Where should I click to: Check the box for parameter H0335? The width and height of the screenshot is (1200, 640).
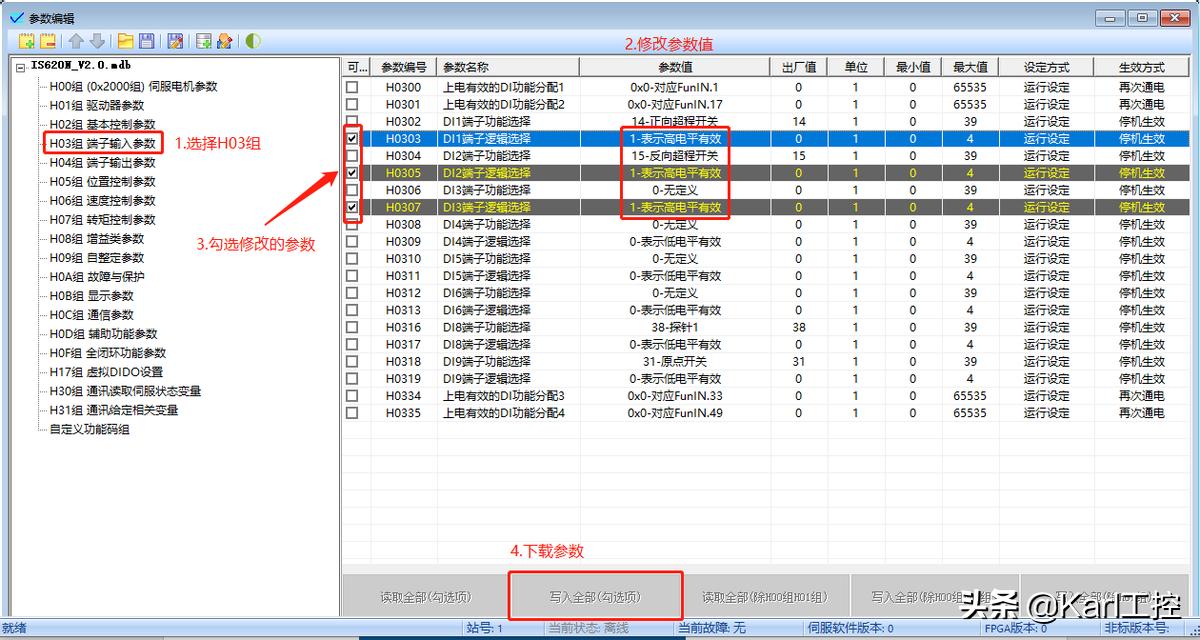coord(352,413)
